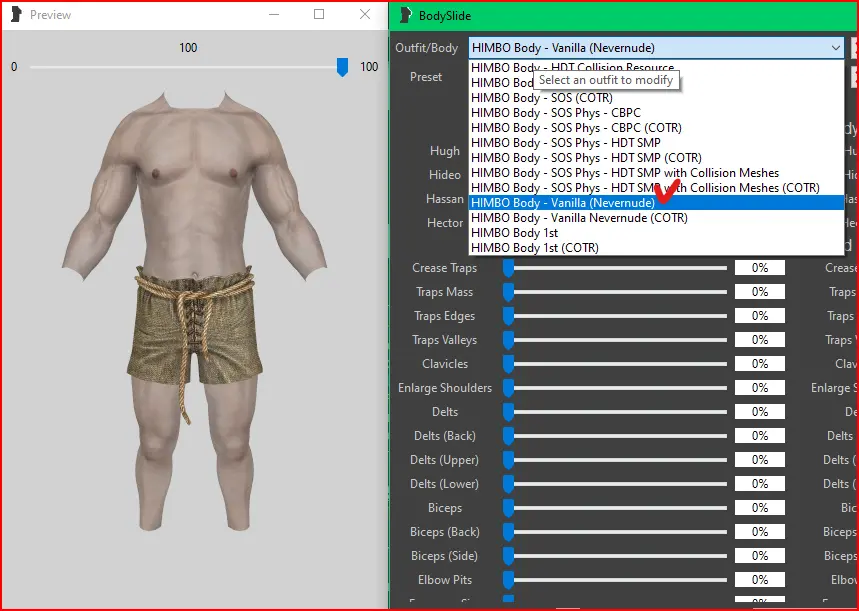Pick HDT SMP with Collision Meshes (COTR)
859x611 pixels.
coord(656,187)
